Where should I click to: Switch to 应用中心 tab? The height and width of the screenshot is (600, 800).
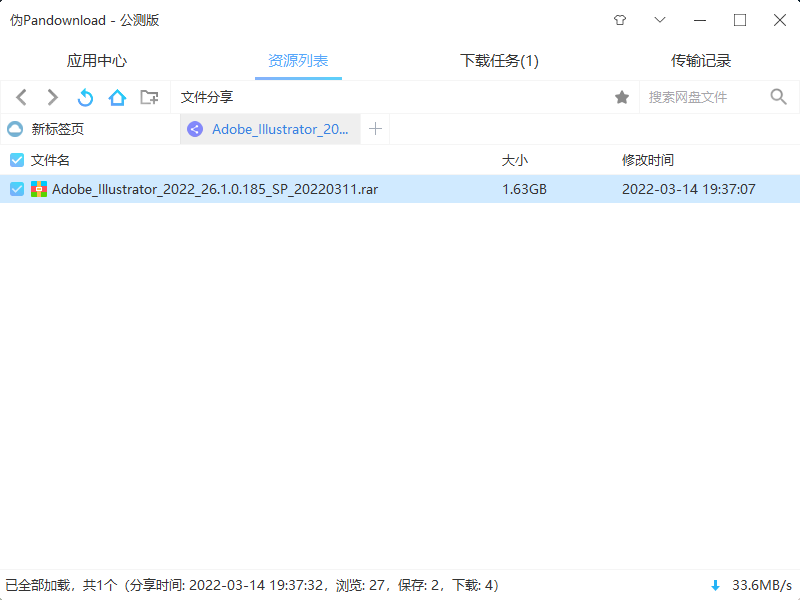pos(96,61)
